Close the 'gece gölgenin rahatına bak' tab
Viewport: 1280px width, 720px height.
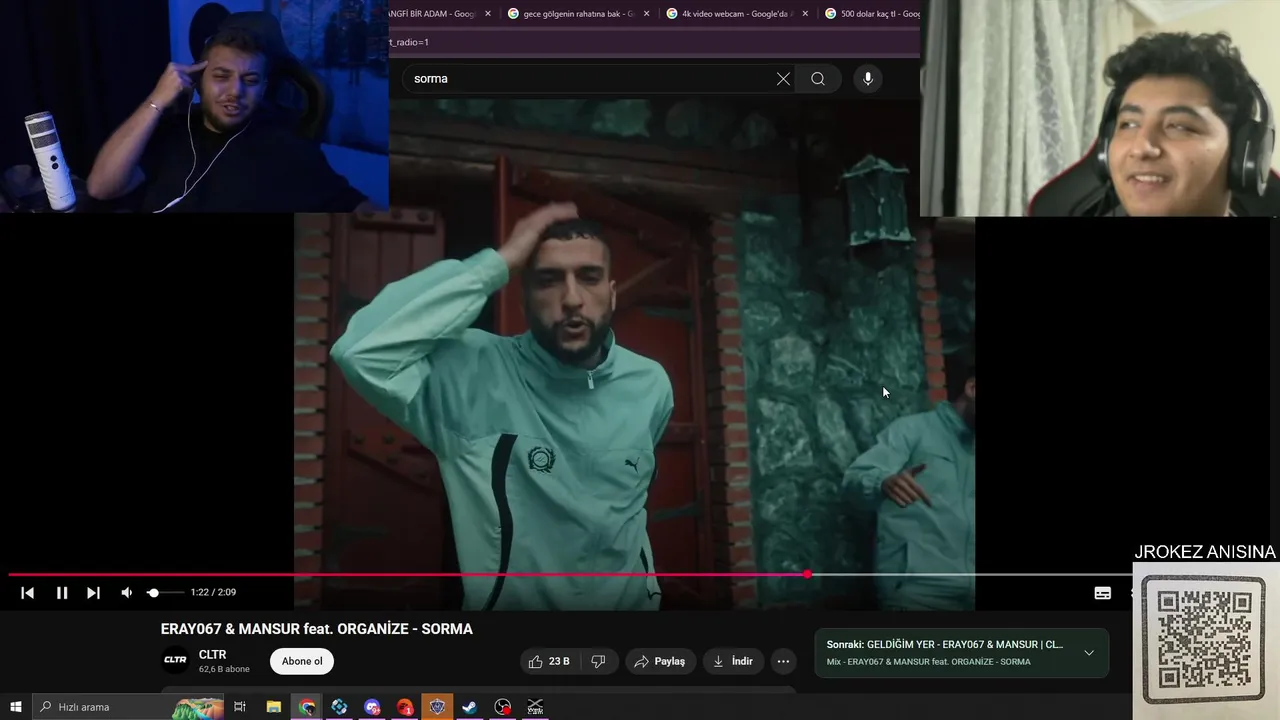click(x=646, y=14)
